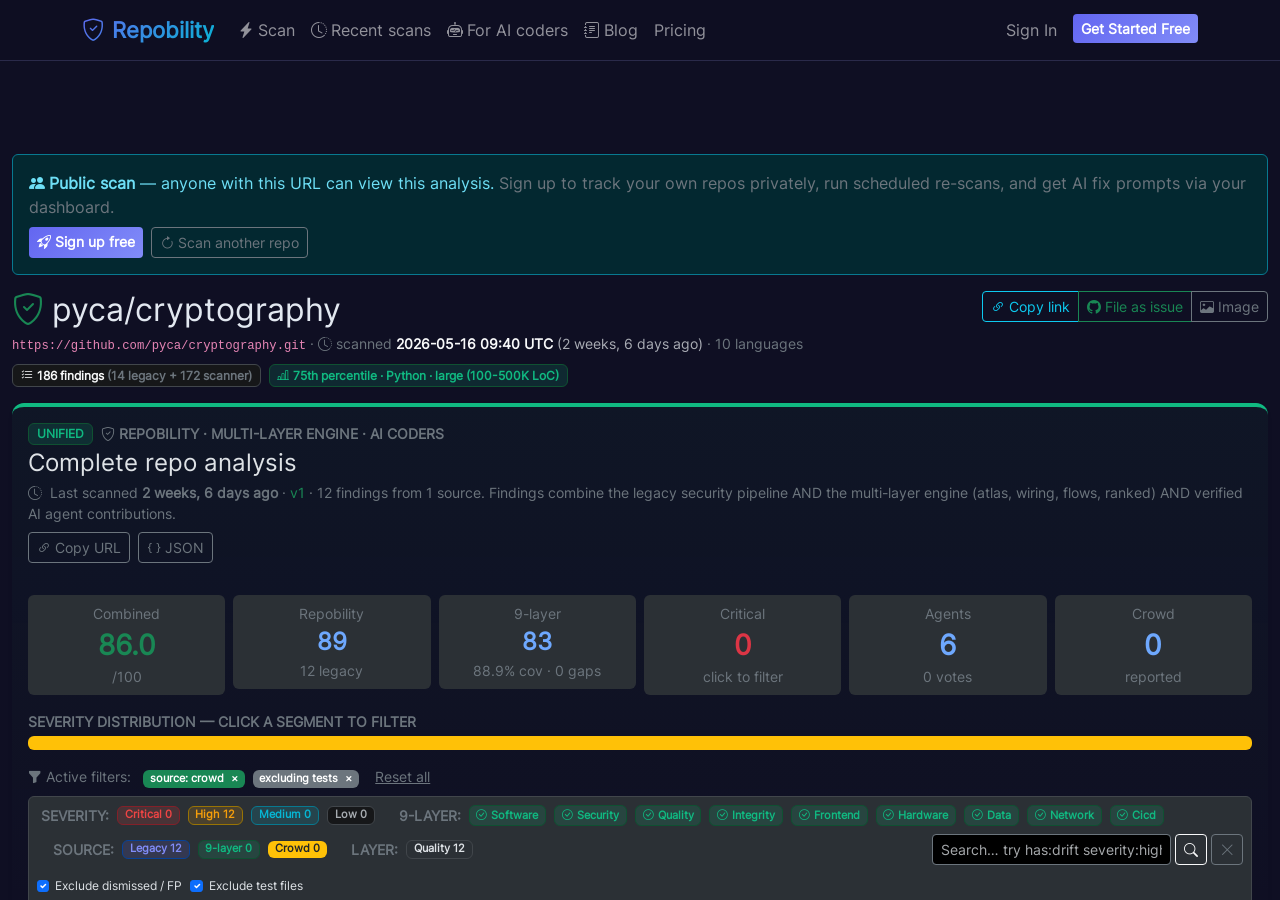
Task: Toggle the High 12 severity filter
Action: point(215,815)
